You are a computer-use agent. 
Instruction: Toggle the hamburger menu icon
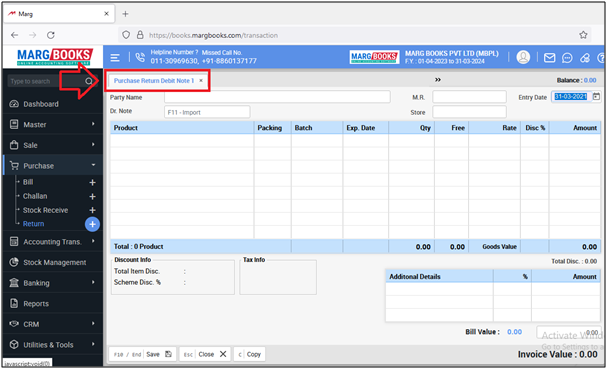[x=115, y=58]
